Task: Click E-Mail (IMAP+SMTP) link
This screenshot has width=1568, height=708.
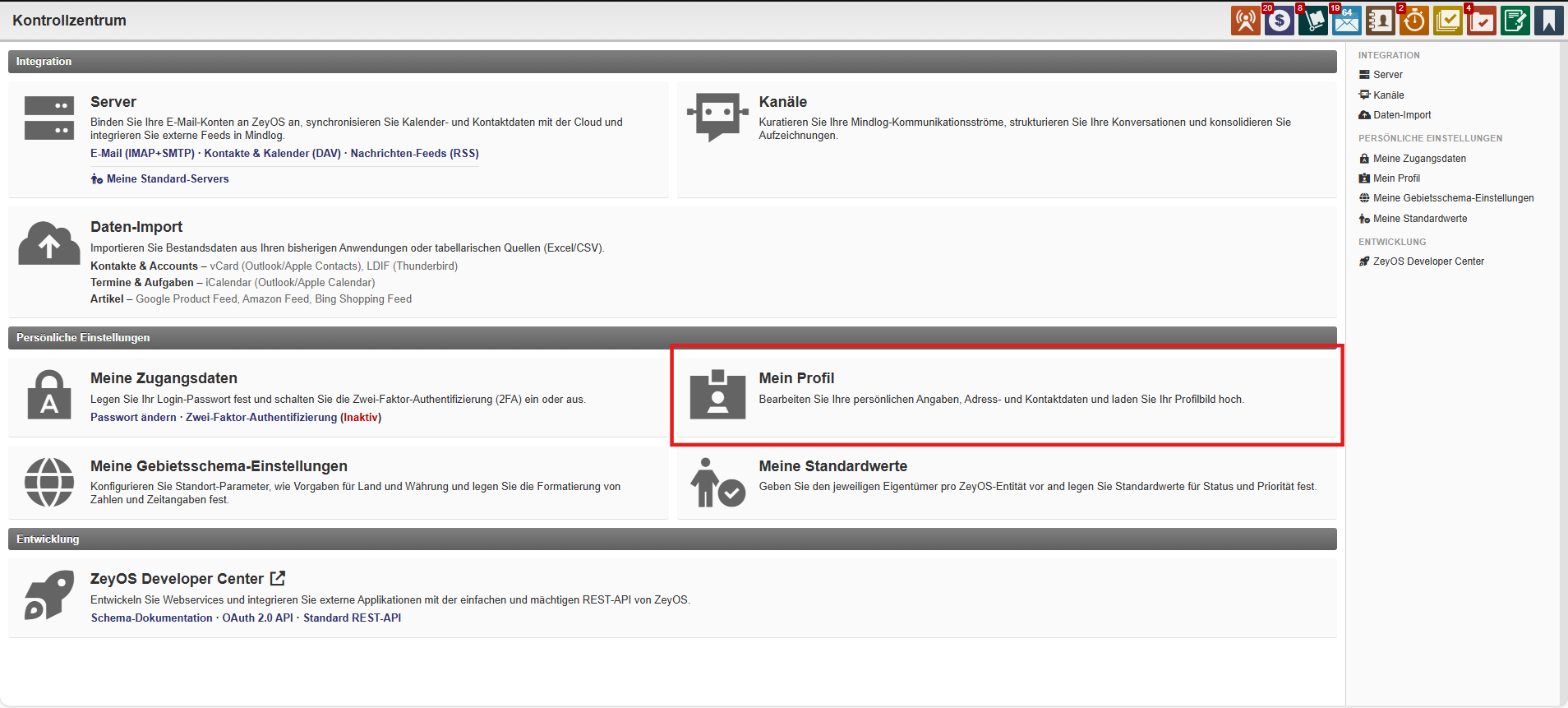Action: [142, 154]
